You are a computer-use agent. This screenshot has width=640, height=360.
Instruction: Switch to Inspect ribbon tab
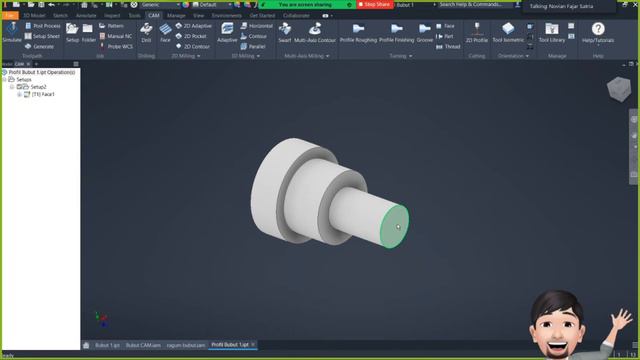pos(112,16)
